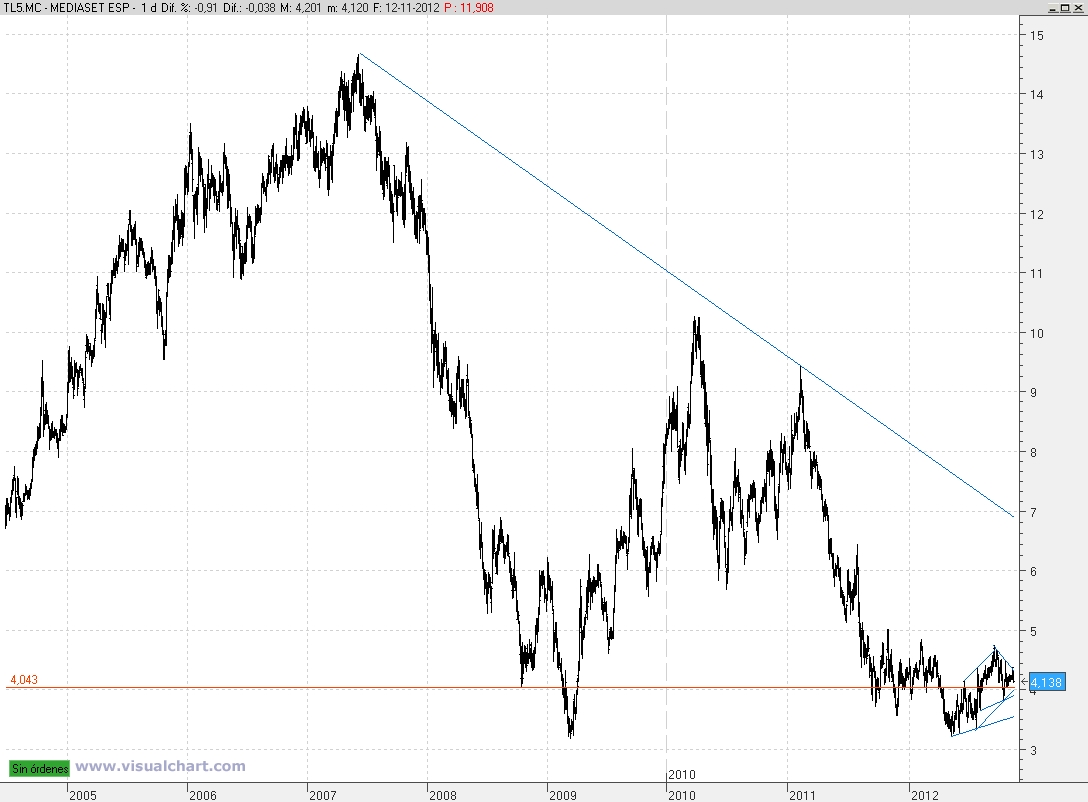The height and width of the screenshot is (802, 1088).
Task: Select the descending blue trendline at its end near 7
Action: tap(1010, 513)
